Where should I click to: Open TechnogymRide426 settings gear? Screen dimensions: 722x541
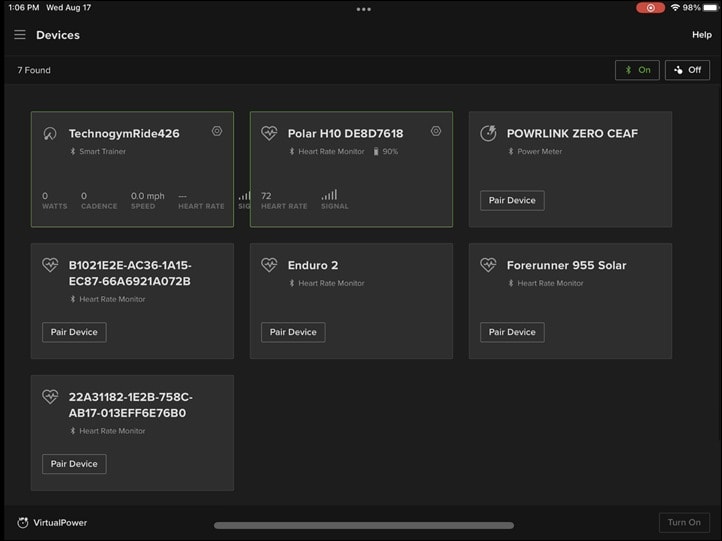[x=217, y=131]
